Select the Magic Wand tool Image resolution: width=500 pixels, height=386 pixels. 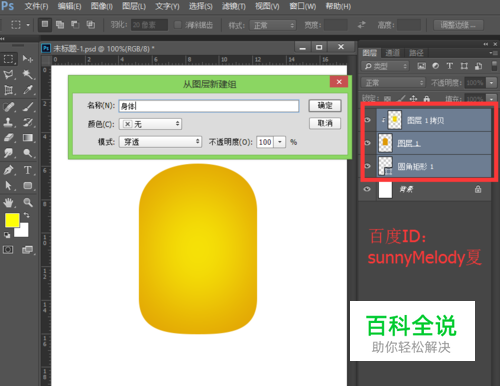(x=28, y=74)
